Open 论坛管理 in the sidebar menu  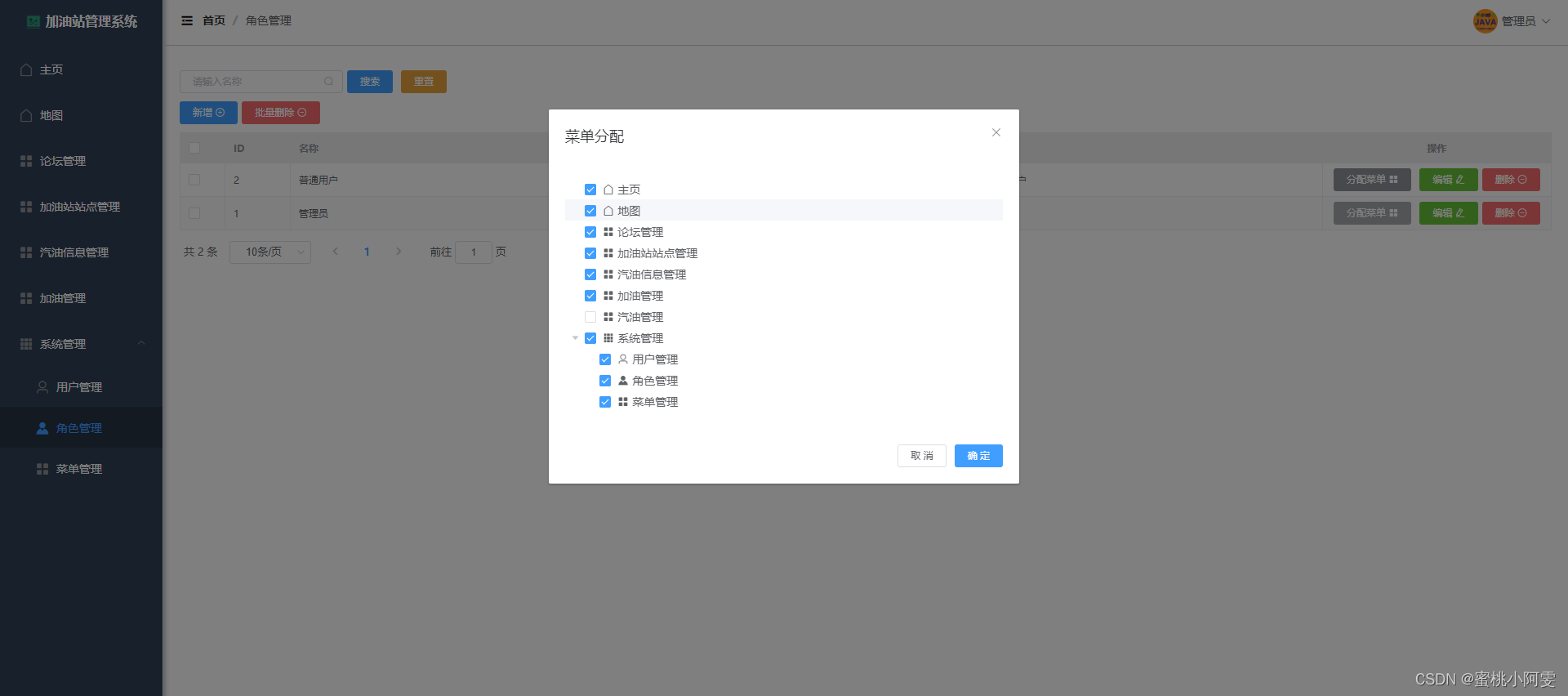81,161
